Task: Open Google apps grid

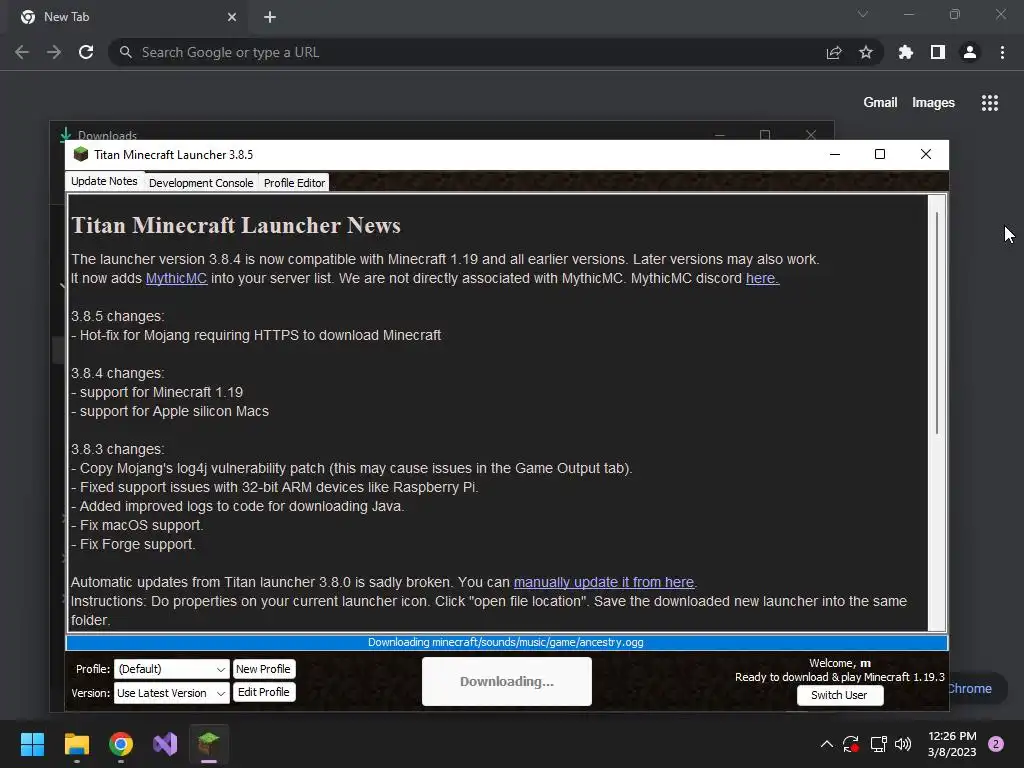Action: pyautogui.click(x=990, y=103)
